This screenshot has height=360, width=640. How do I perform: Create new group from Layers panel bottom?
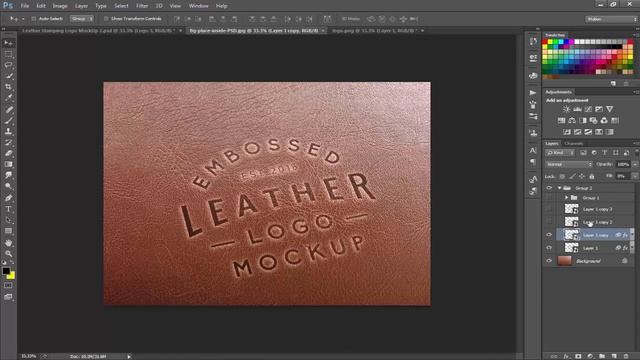coord(602,356)
